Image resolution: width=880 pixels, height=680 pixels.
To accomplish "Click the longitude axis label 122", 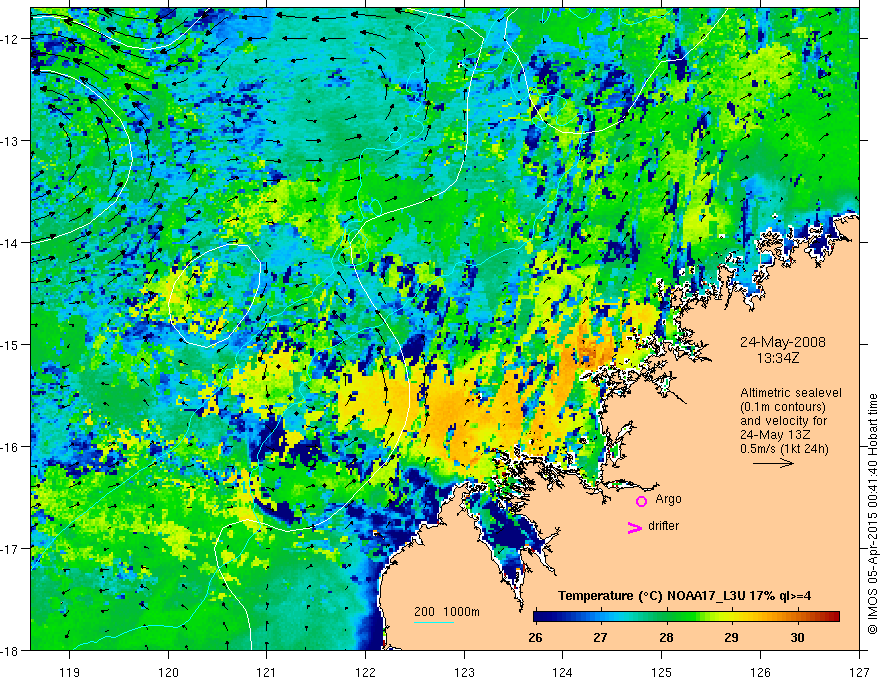I will [365, 672].
